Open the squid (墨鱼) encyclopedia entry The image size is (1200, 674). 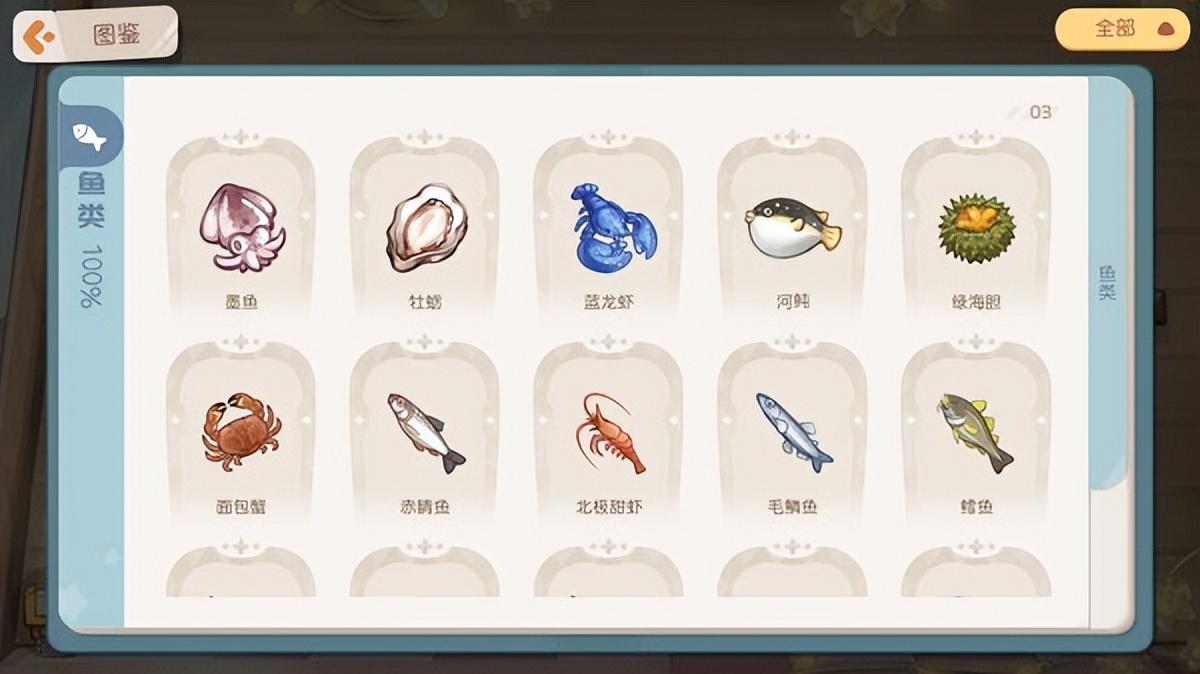pos(241,224)
